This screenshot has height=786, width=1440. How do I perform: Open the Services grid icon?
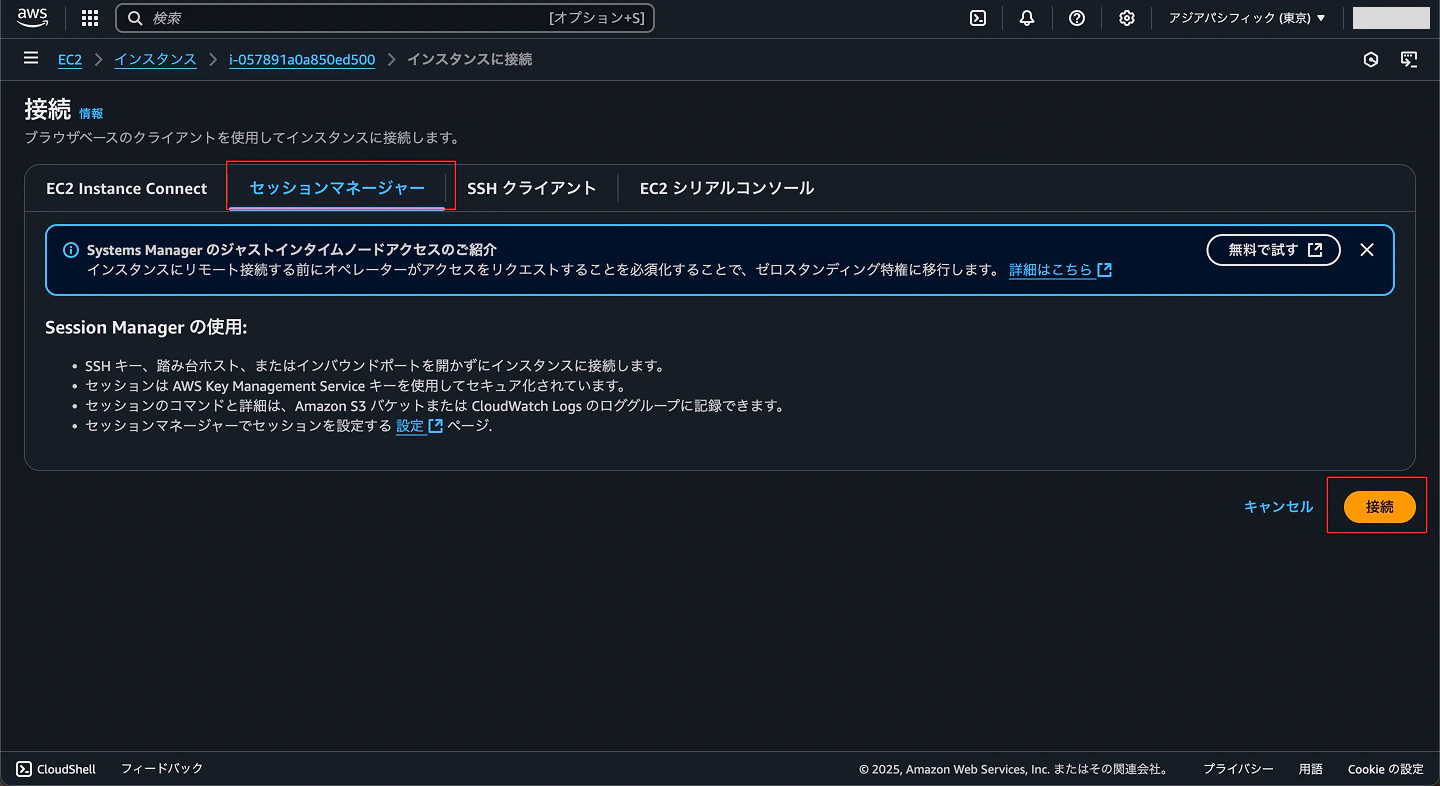coord(89,17)
